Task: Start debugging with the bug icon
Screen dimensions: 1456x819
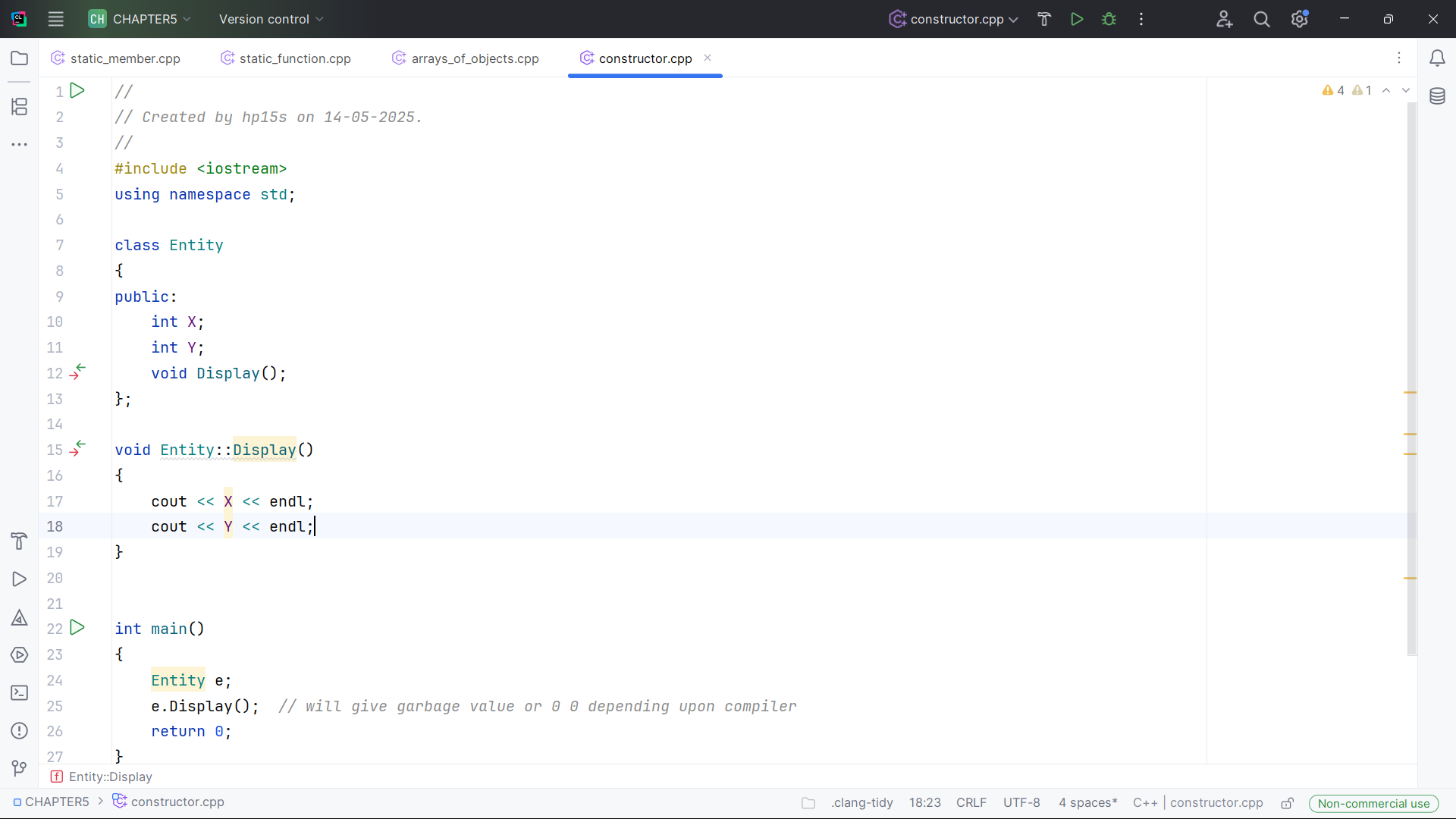Action: (x=1109, y=19)
